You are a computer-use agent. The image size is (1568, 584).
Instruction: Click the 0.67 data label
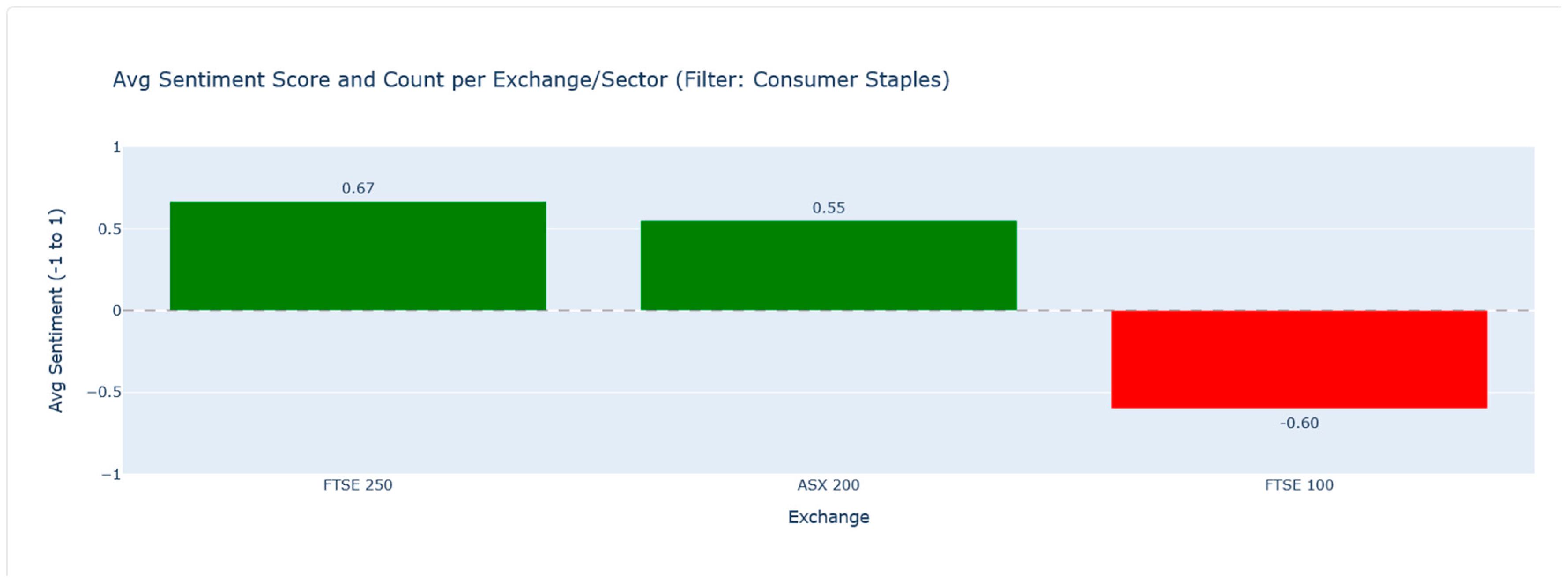[x=358, y=189]
